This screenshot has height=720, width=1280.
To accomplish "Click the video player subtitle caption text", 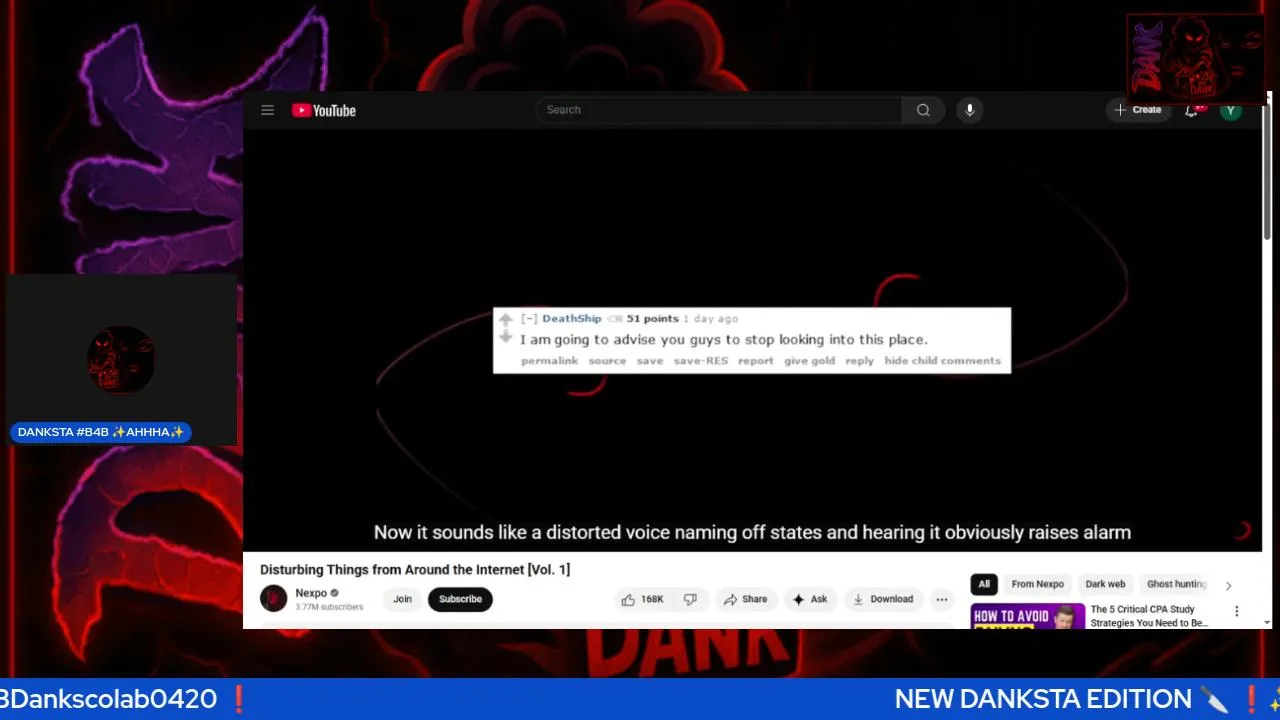I will tap(752, 532).
